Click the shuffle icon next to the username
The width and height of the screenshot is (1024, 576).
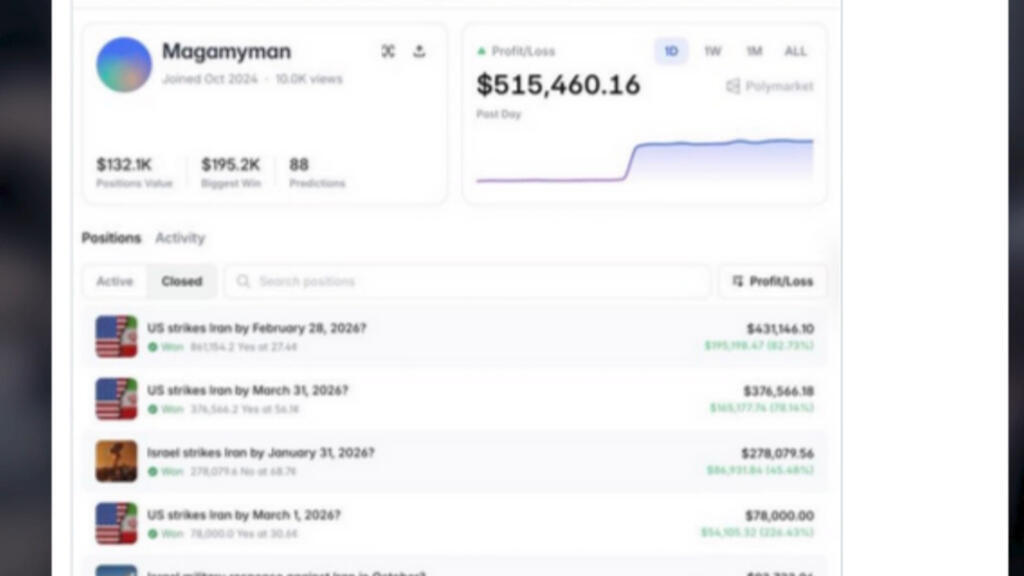[388, 52]
